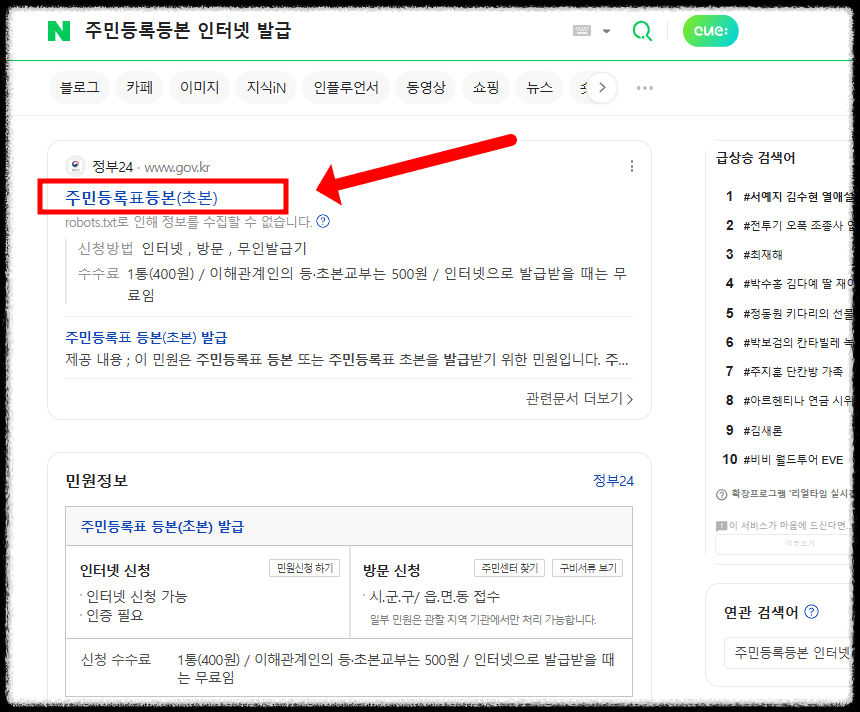Click the on-screen keyboard input icon
This screenshot has height=712, width=860.
click(x=581, y=30)
